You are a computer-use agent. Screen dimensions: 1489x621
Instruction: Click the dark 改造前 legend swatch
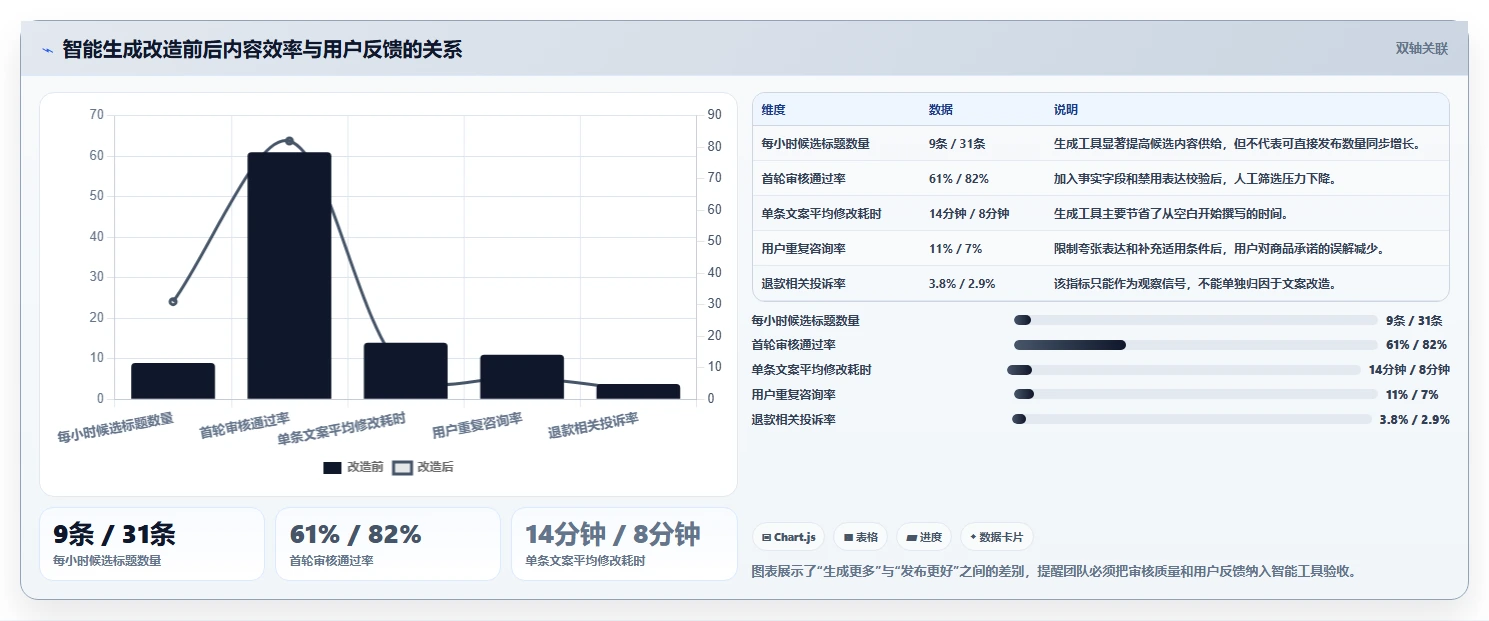click(332, 468)
